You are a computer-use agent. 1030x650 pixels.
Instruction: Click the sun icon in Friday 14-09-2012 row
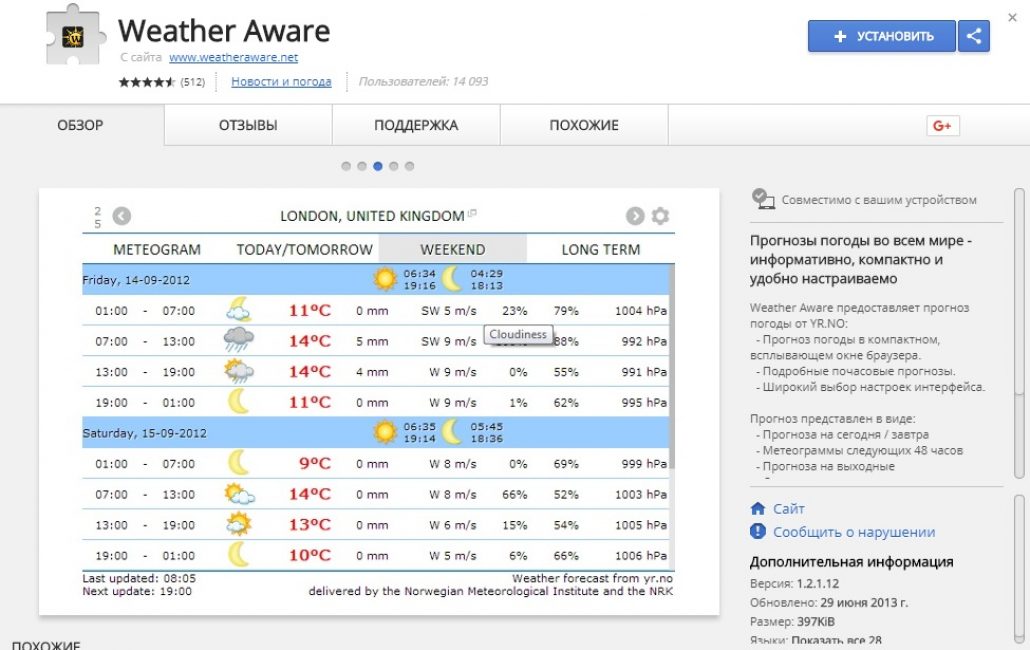[385, 279]
